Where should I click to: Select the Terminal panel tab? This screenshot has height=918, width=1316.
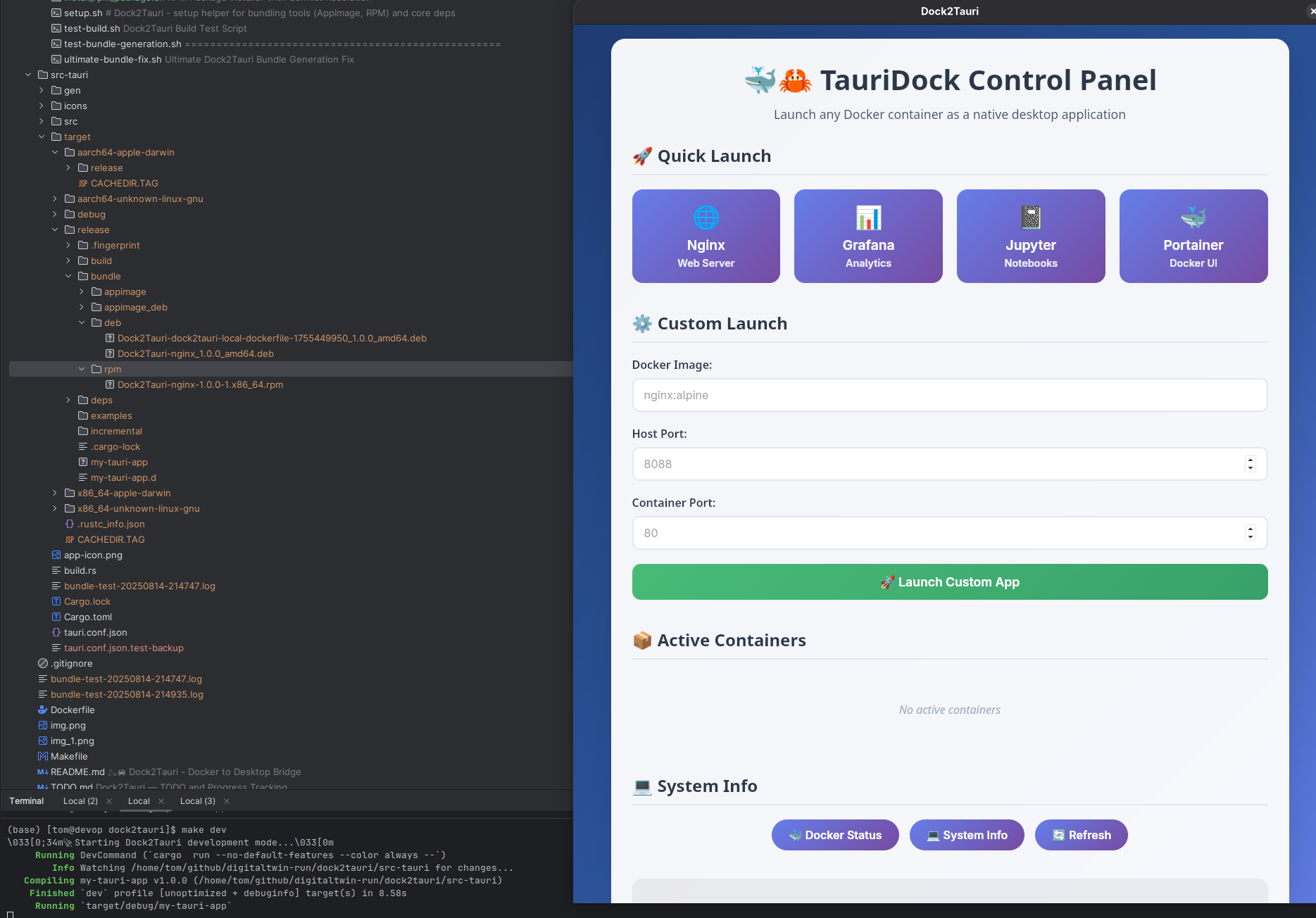pyautogui.click(x=27, y=801)
